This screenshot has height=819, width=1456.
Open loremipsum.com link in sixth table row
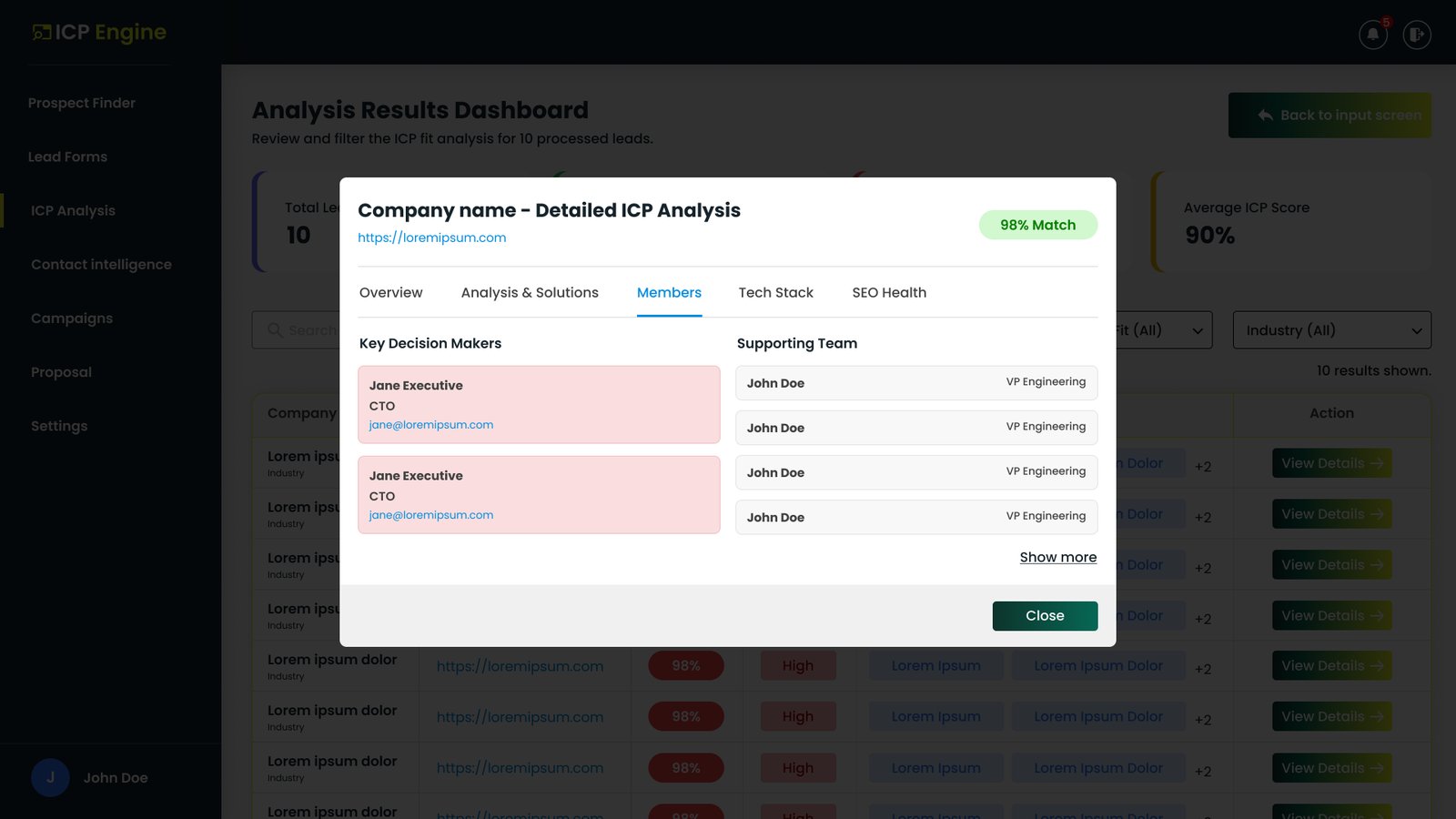tap(520, 717)
